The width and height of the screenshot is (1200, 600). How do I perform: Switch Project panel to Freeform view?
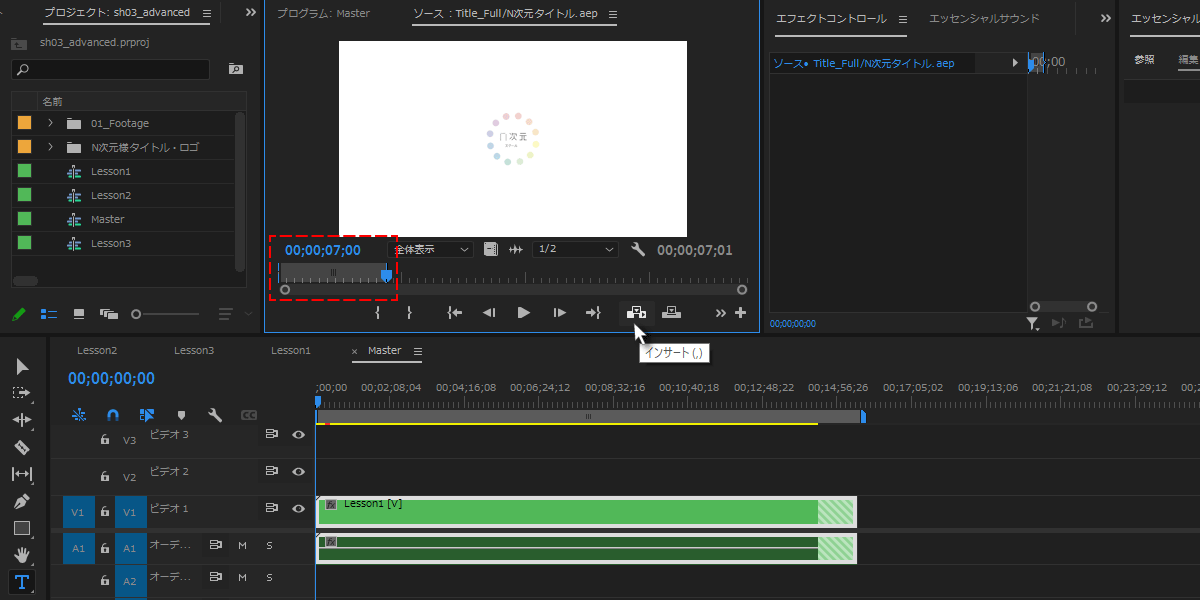(x=109, y=313)
